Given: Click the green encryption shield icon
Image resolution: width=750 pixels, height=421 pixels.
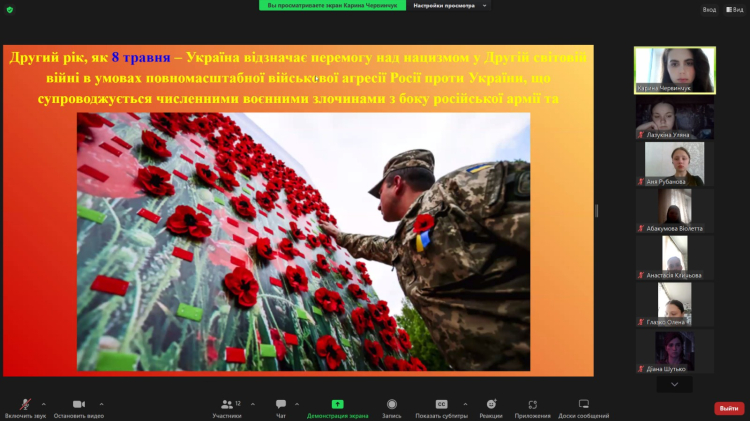Looking at the screenshot, I should [x=10, y=9].
